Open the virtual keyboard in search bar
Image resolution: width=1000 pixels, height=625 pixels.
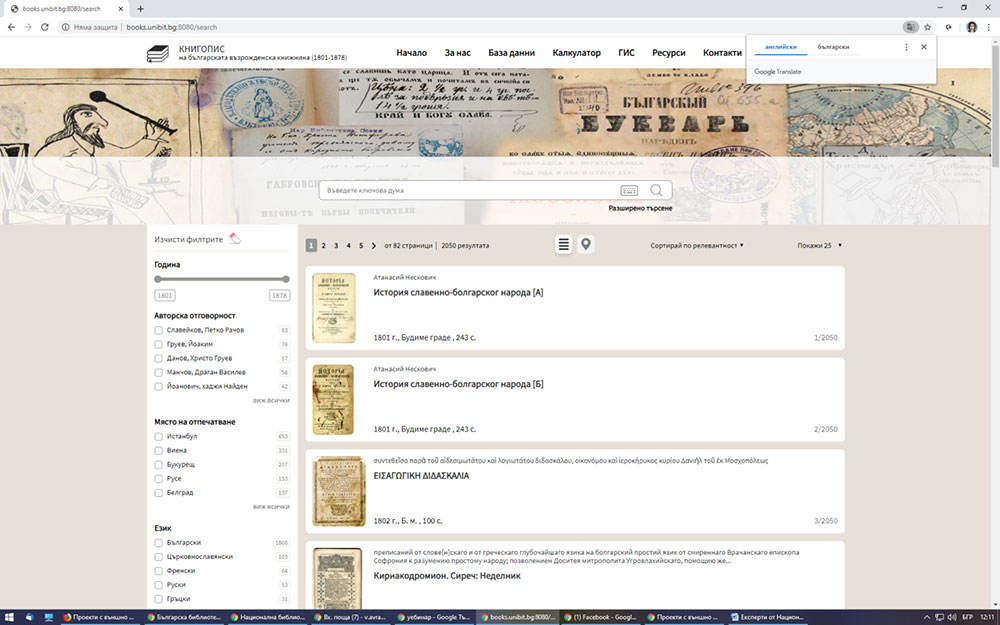click(x=629, y=190)
